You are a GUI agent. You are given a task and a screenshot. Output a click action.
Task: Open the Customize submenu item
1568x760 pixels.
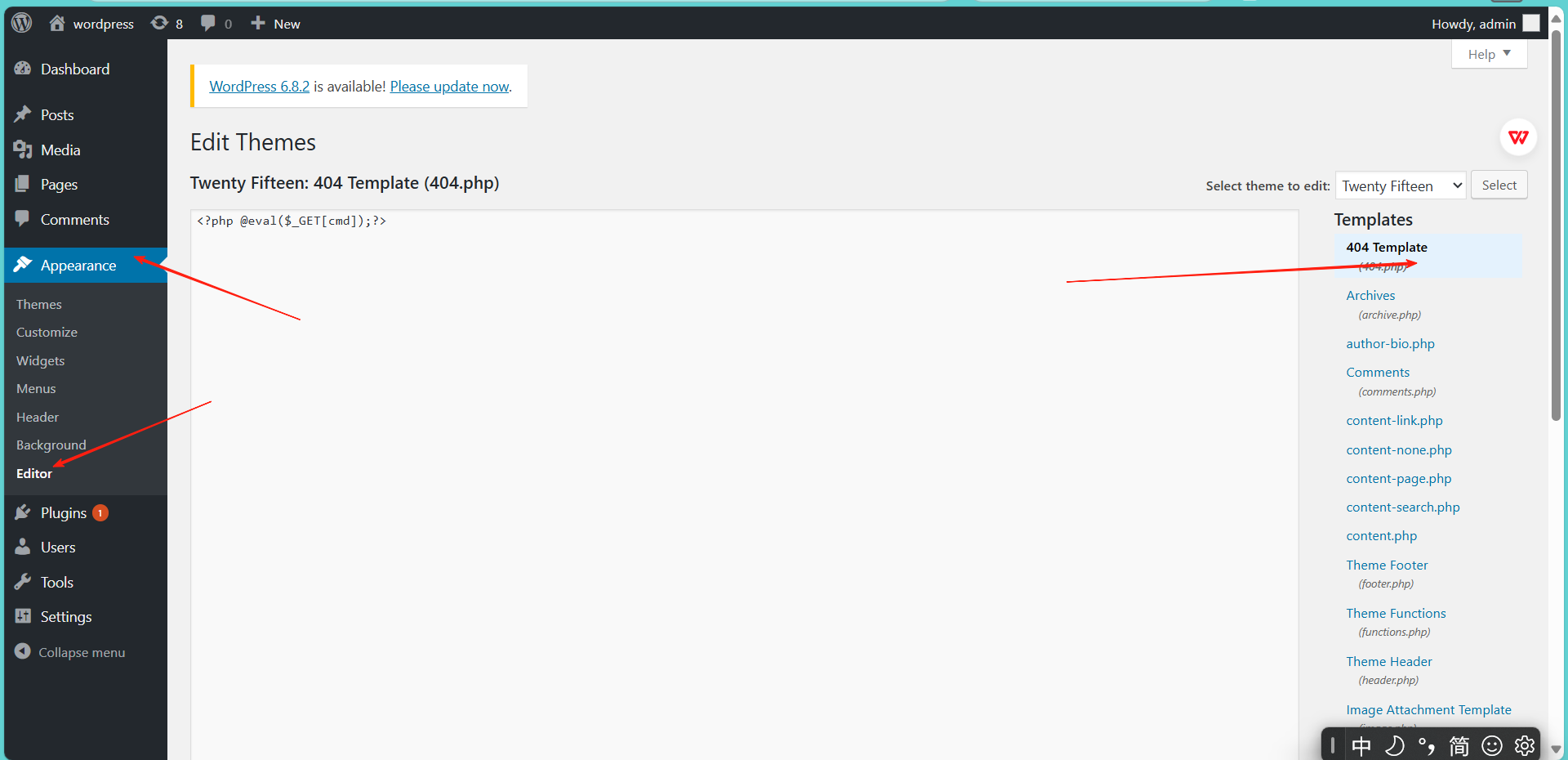pos(47,332)
